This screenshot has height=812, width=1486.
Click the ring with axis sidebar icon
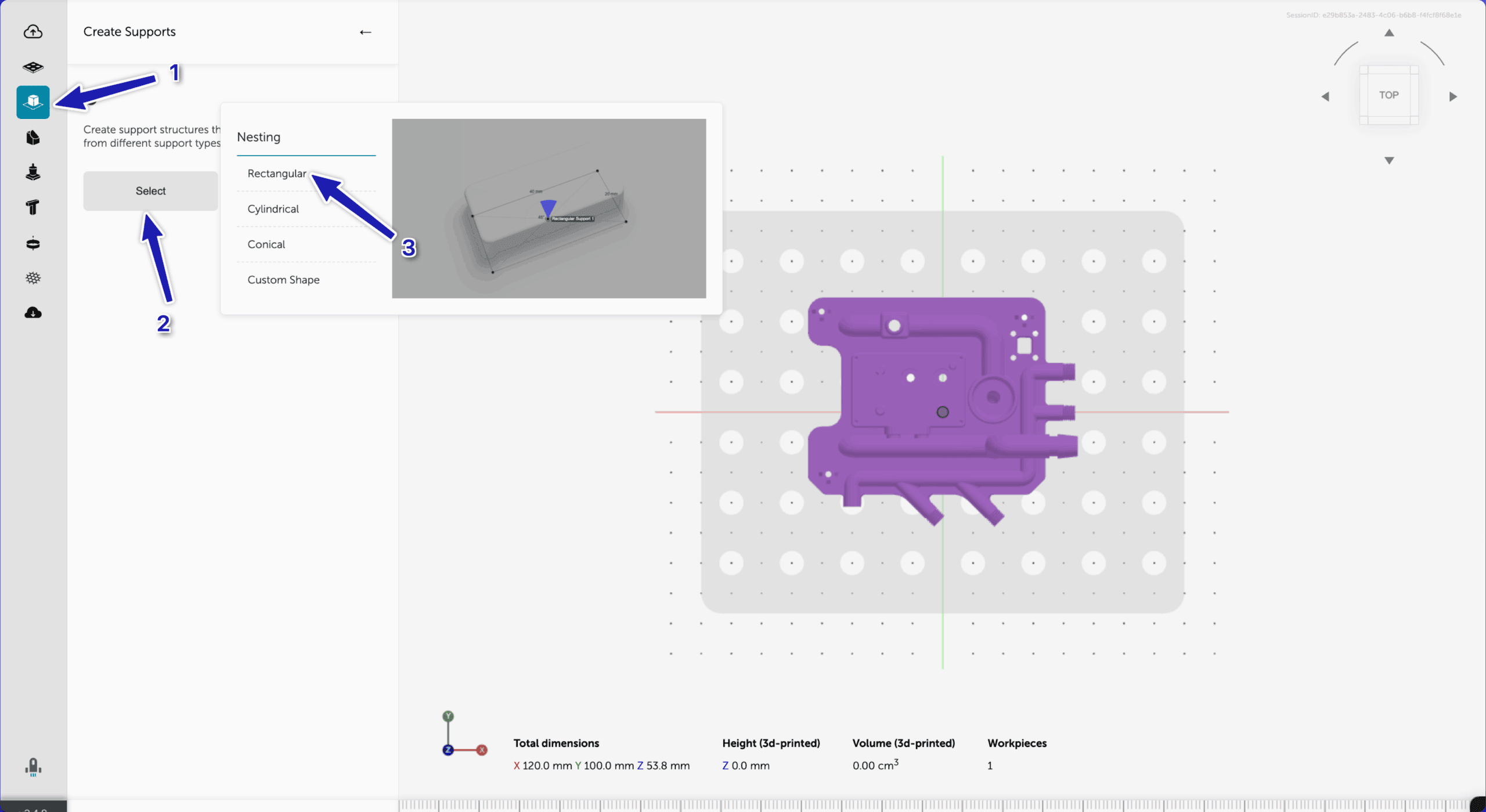(x=33, y=243)
